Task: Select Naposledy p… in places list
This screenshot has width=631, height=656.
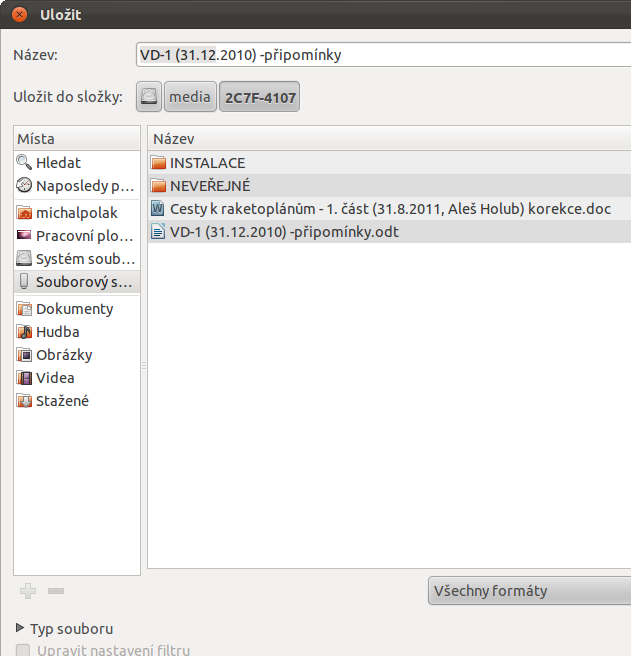Action: coord(77,185)
